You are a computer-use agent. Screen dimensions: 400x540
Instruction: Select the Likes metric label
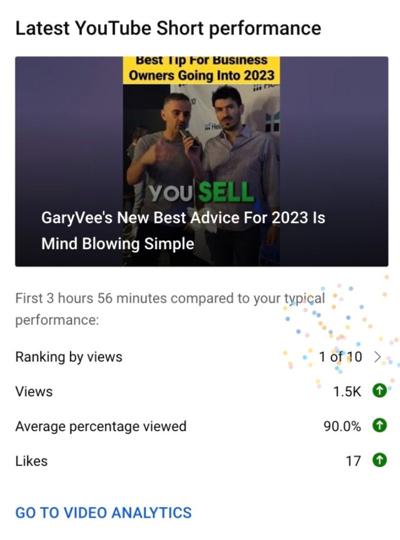click(x=31, y=461)
